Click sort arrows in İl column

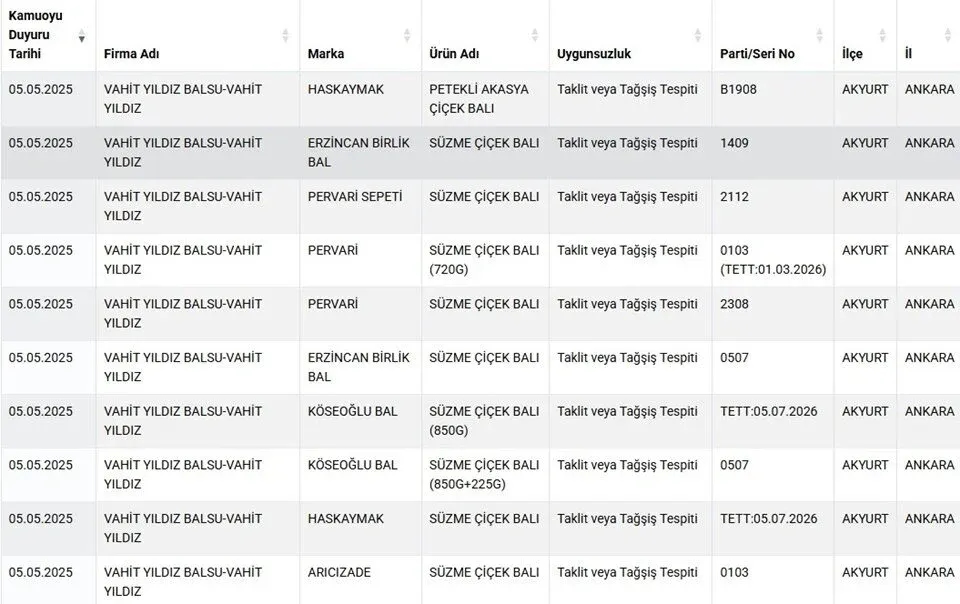pos(947,35)
